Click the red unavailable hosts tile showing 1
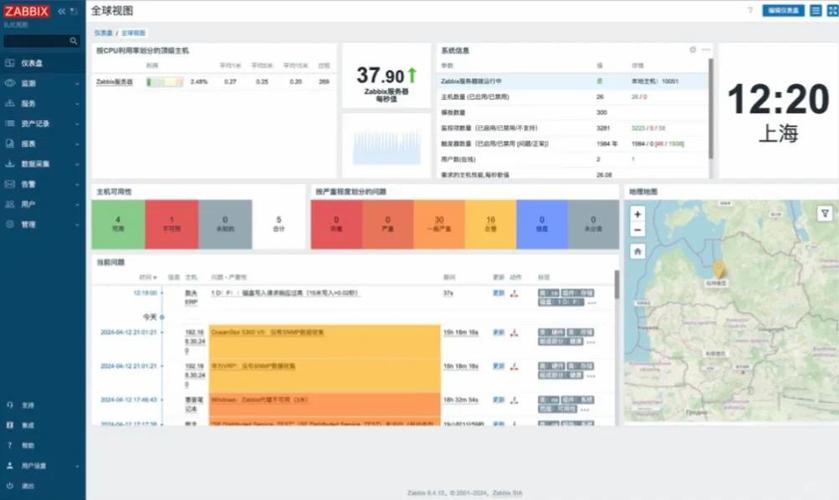Image resolution: width=839 pixels, height=500 pixels. coord(172,224)
